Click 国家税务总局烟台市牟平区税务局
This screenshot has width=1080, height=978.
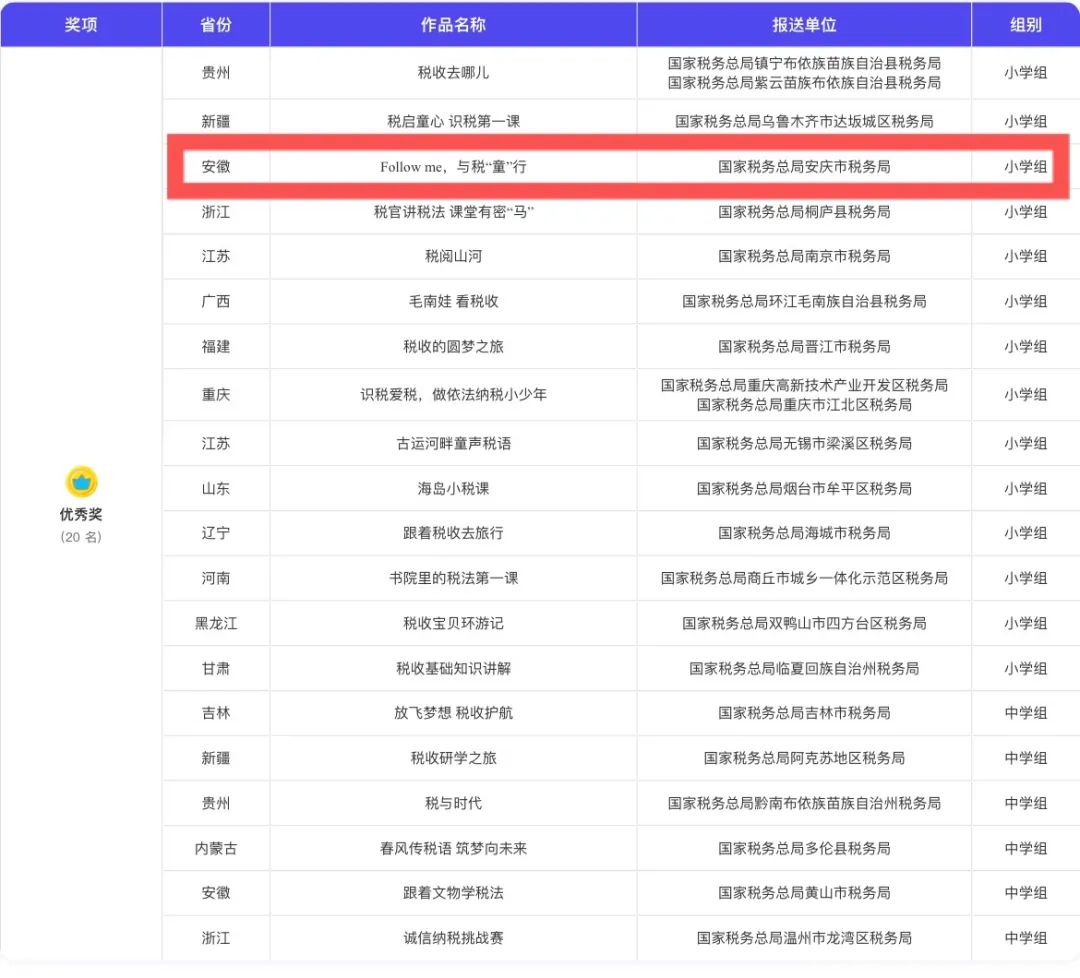804,488
